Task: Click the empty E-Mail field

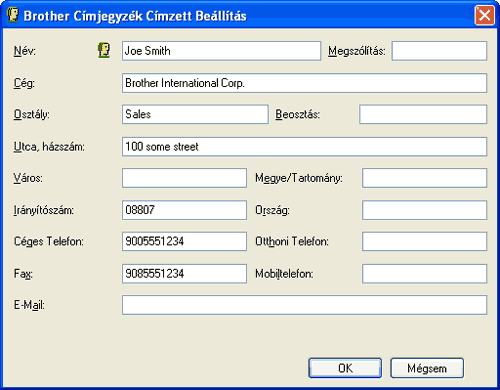Action: click(x=304, y=305)
